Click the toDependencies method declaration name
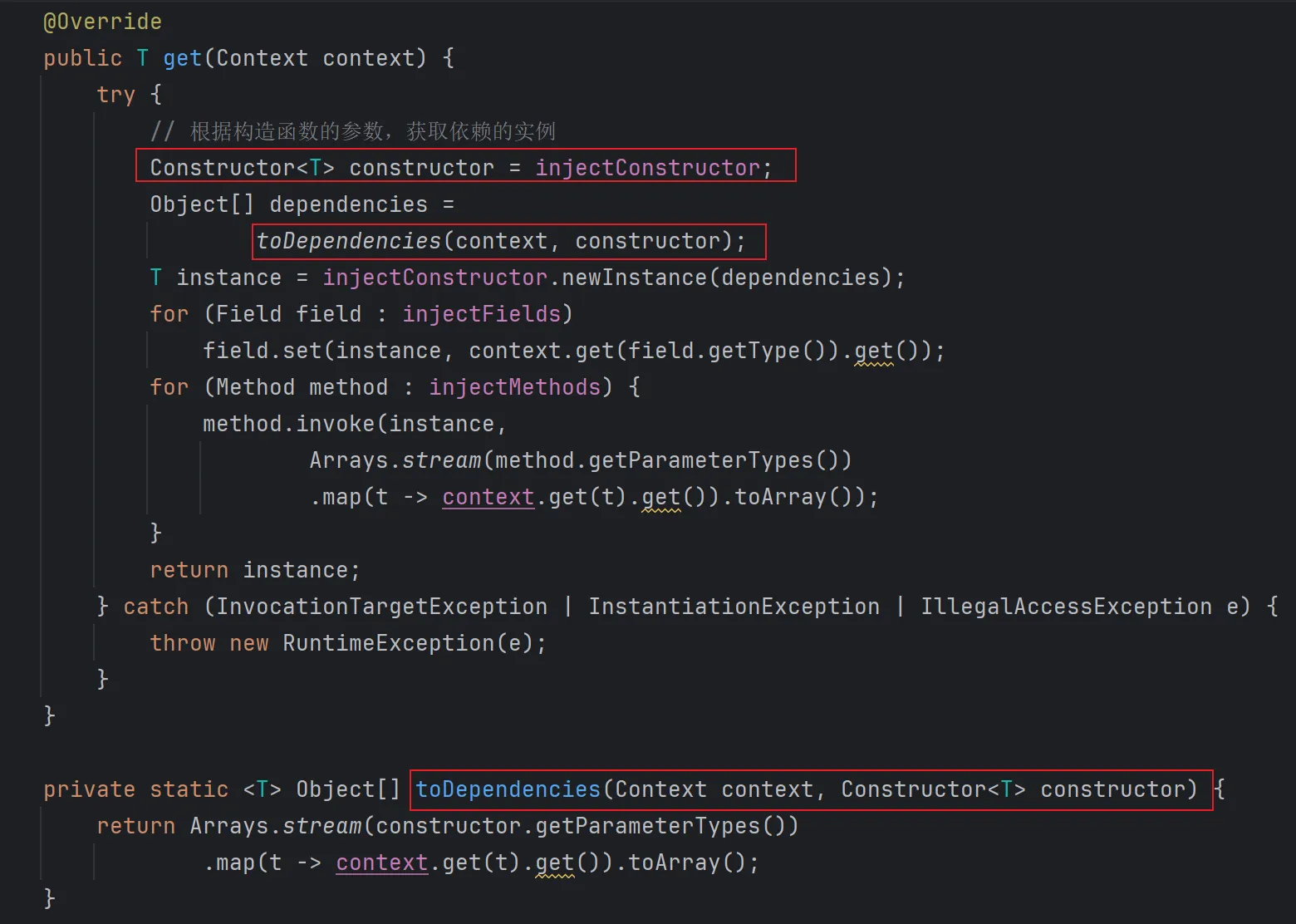The width and height of the screenshot is (1296, 924). coord(508,789)
